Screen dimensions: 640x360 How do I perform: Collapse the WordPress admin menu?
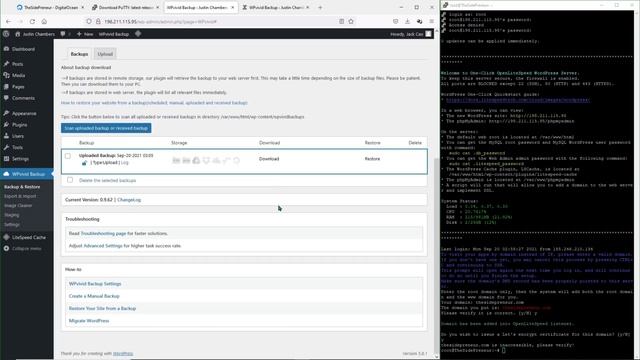pyautogui.click(x=26, y=249)
